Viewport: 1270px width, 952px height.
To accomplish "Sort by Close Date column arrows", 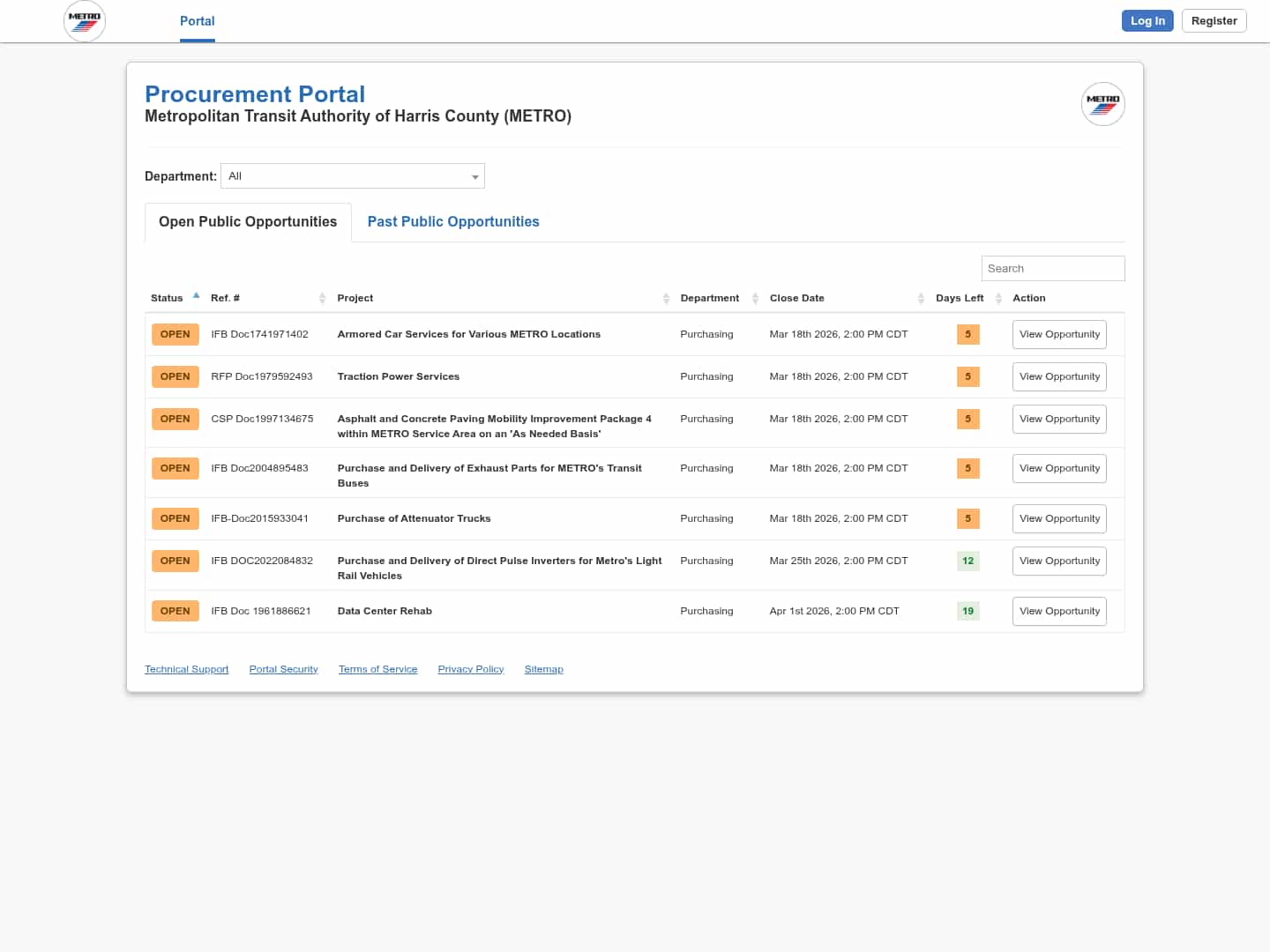I will [921, 299].
